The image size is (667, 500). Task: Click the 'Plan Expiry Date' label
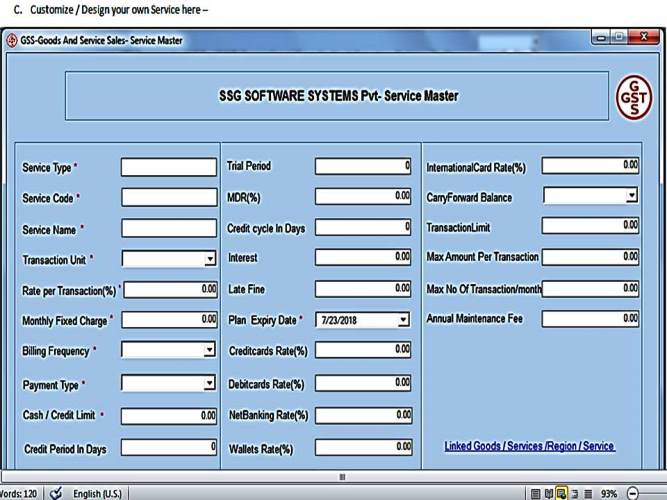coord(262,320)
